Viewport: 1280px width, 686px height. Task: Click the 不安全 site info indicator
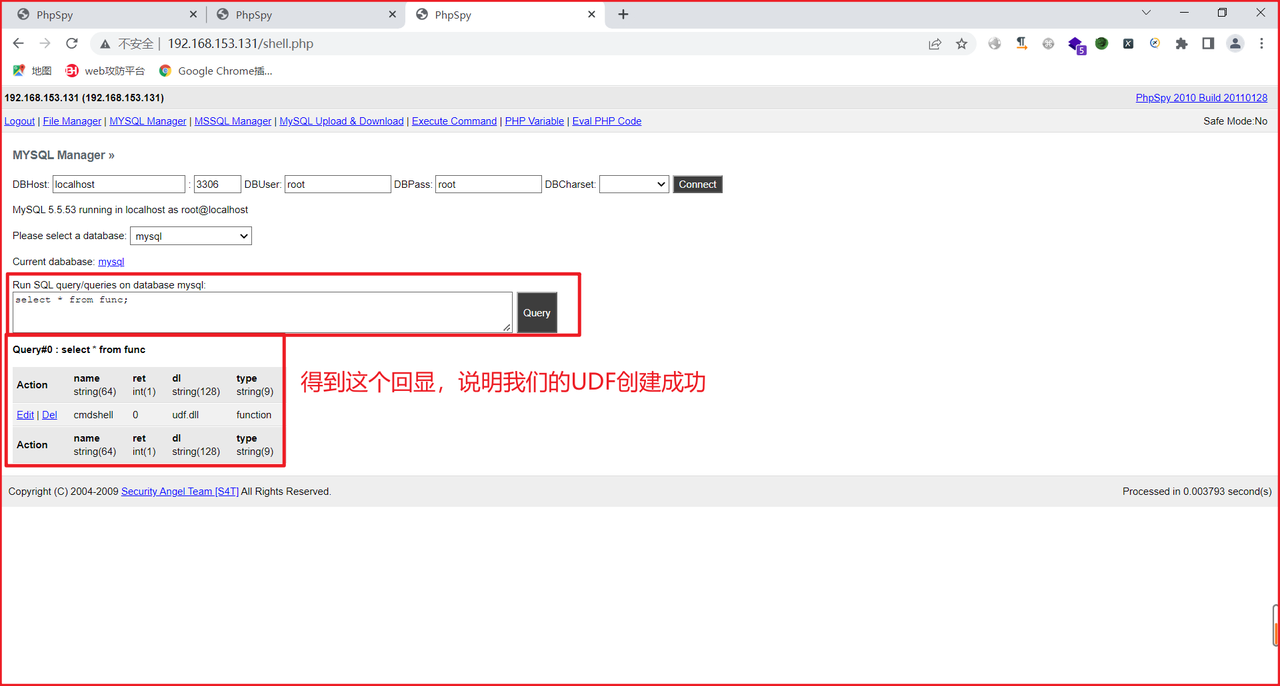coord(126,44)
